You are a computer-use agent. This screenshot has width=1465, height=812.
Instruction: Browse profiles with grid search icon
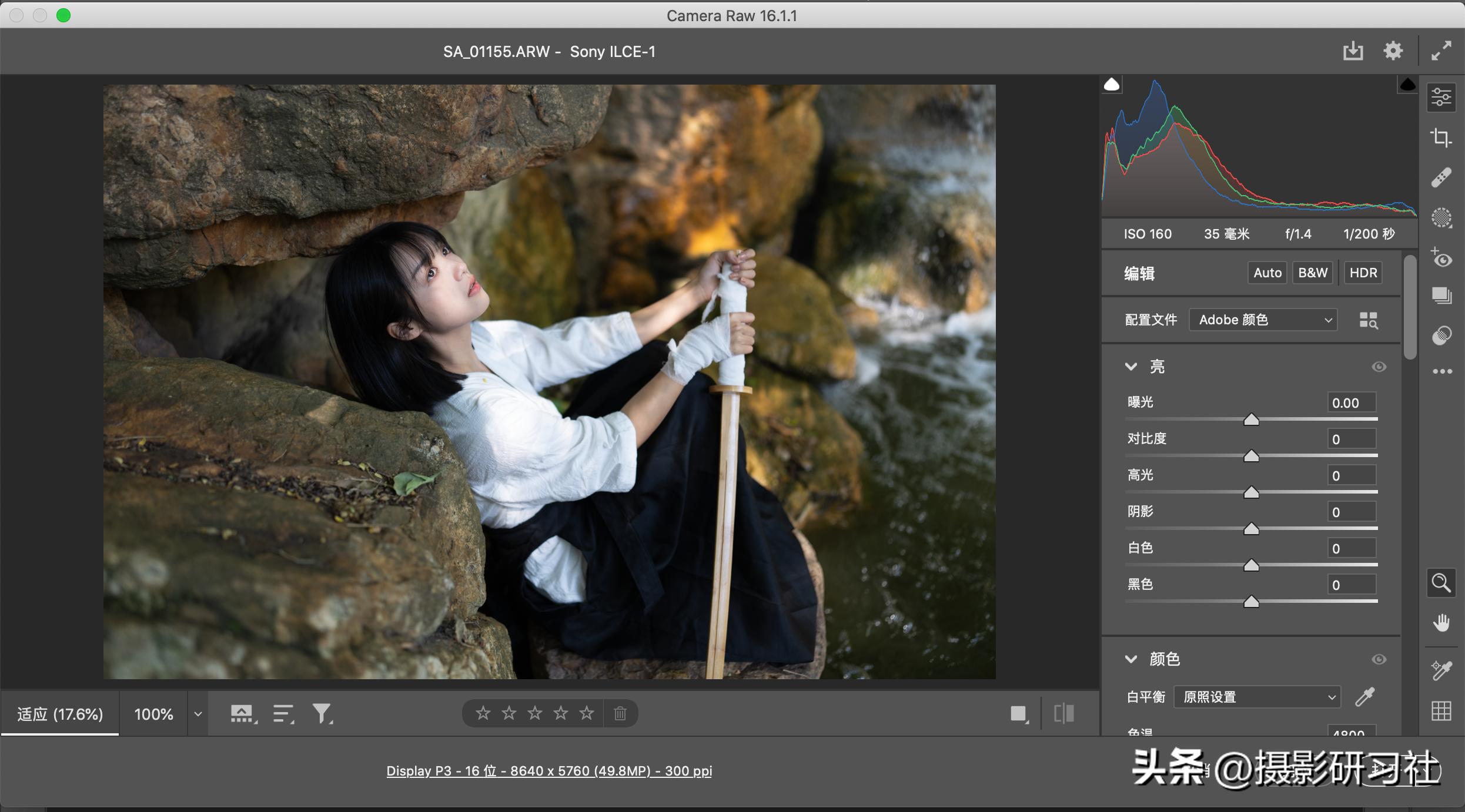(x=1368, y=320)
